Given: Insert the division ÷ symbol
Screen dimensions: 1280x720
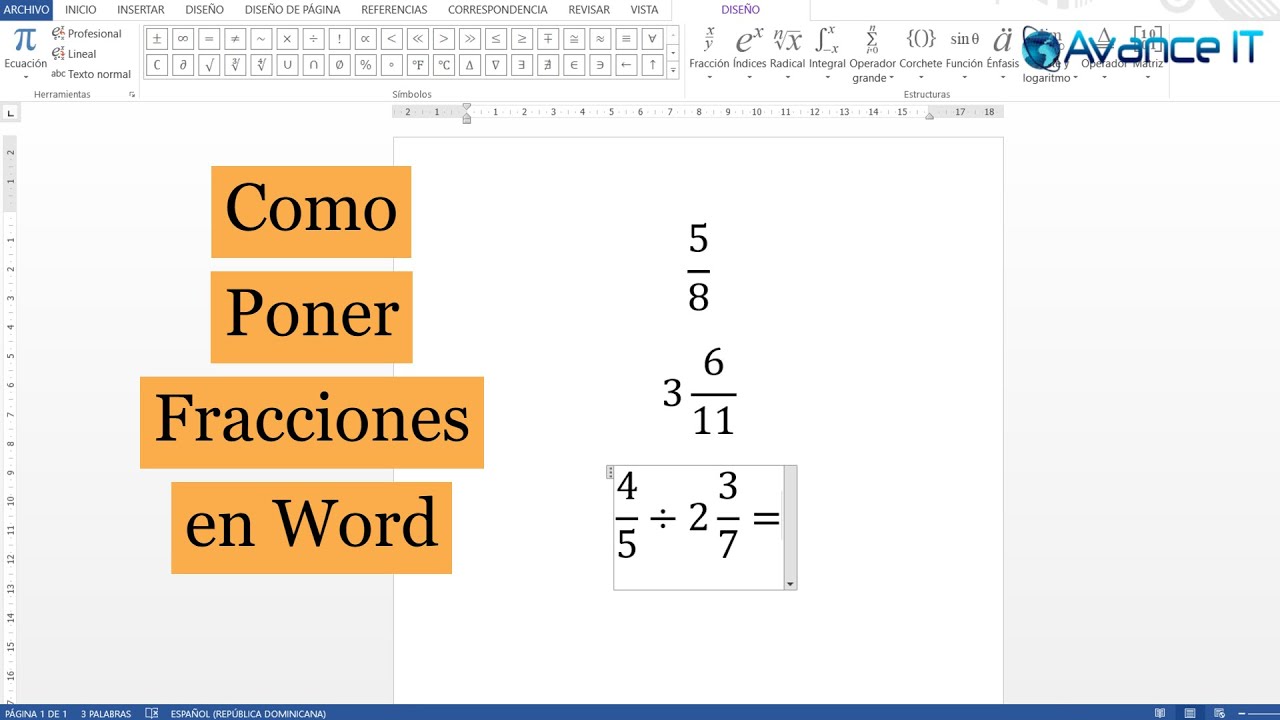Looking at the screenshot, I should tap(313, 39).
